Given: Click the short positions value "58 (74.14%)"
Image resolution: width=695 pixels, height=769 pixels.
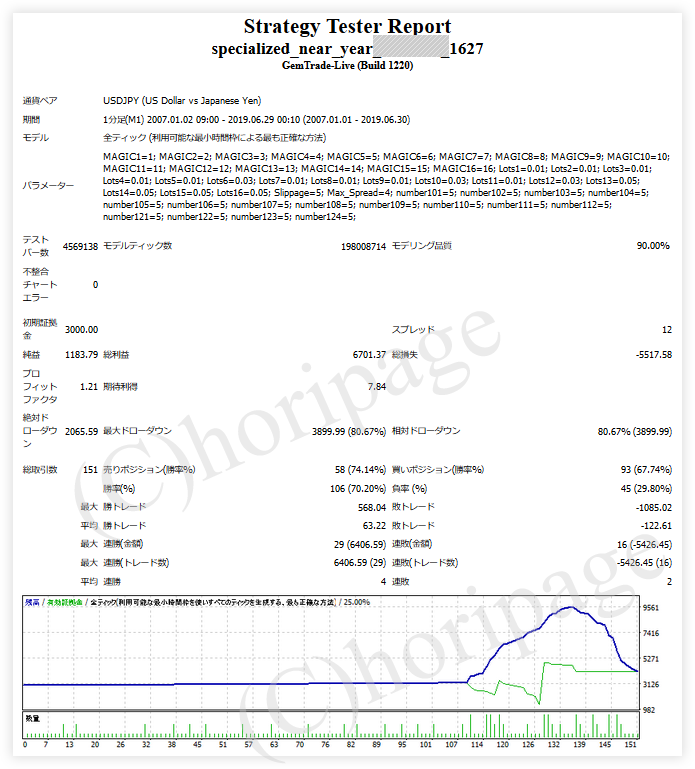Looking at the screenshot, I should pos(360,470).
